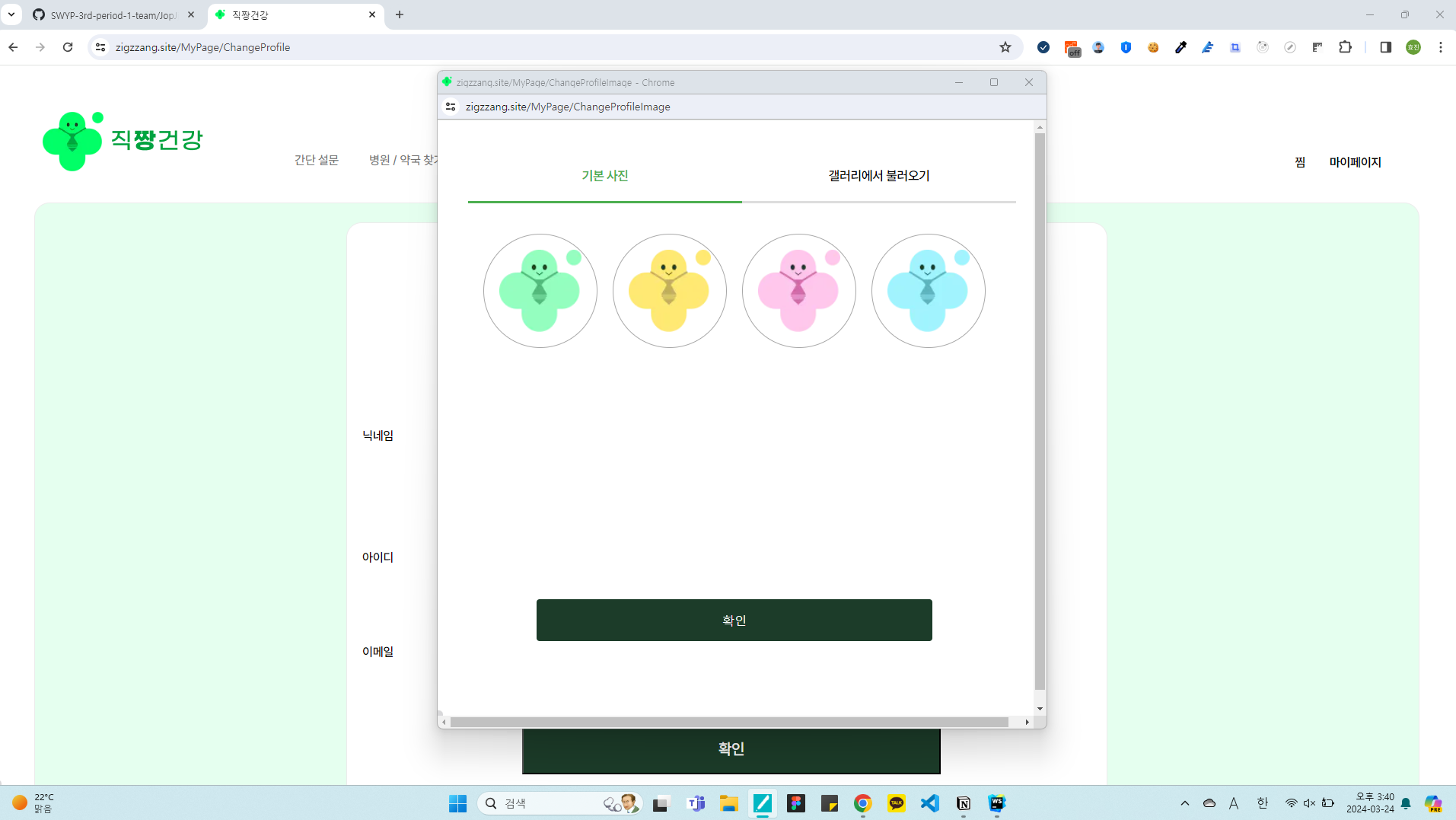The height and width of the screenshot is (820, 1456).
Task: Click the 마이페이지 link
Action: coord(1355,162)
